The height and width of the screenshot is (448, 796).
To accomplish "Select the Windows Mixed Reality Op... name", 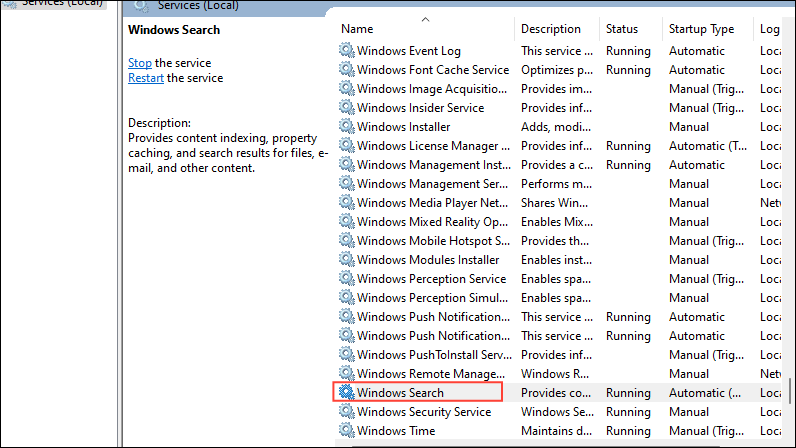I will pyautogui.click(x=433, y=222).
